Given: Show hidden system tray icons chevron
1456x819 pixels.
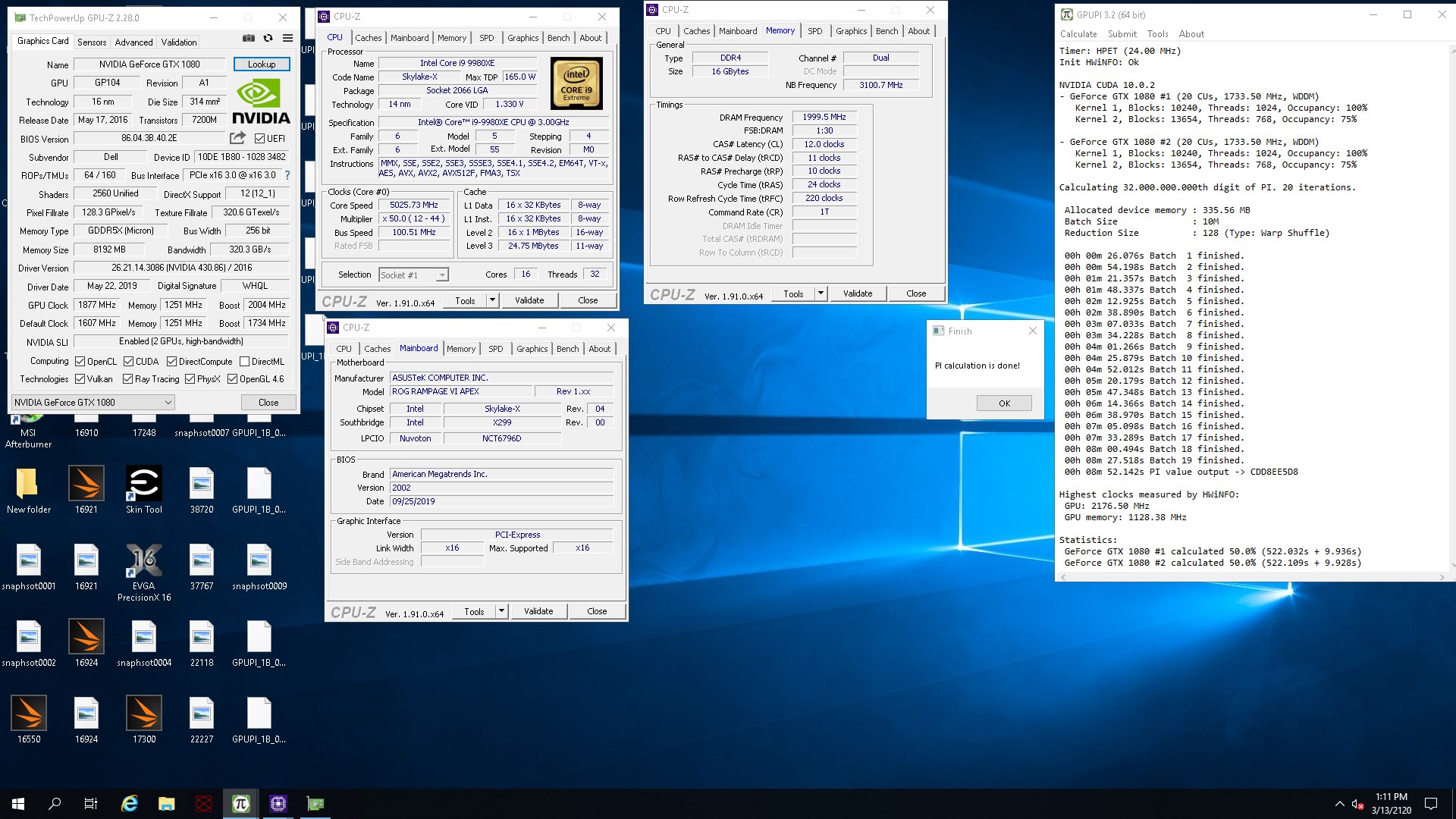Looking at the screenshot, I should 1339,804.
